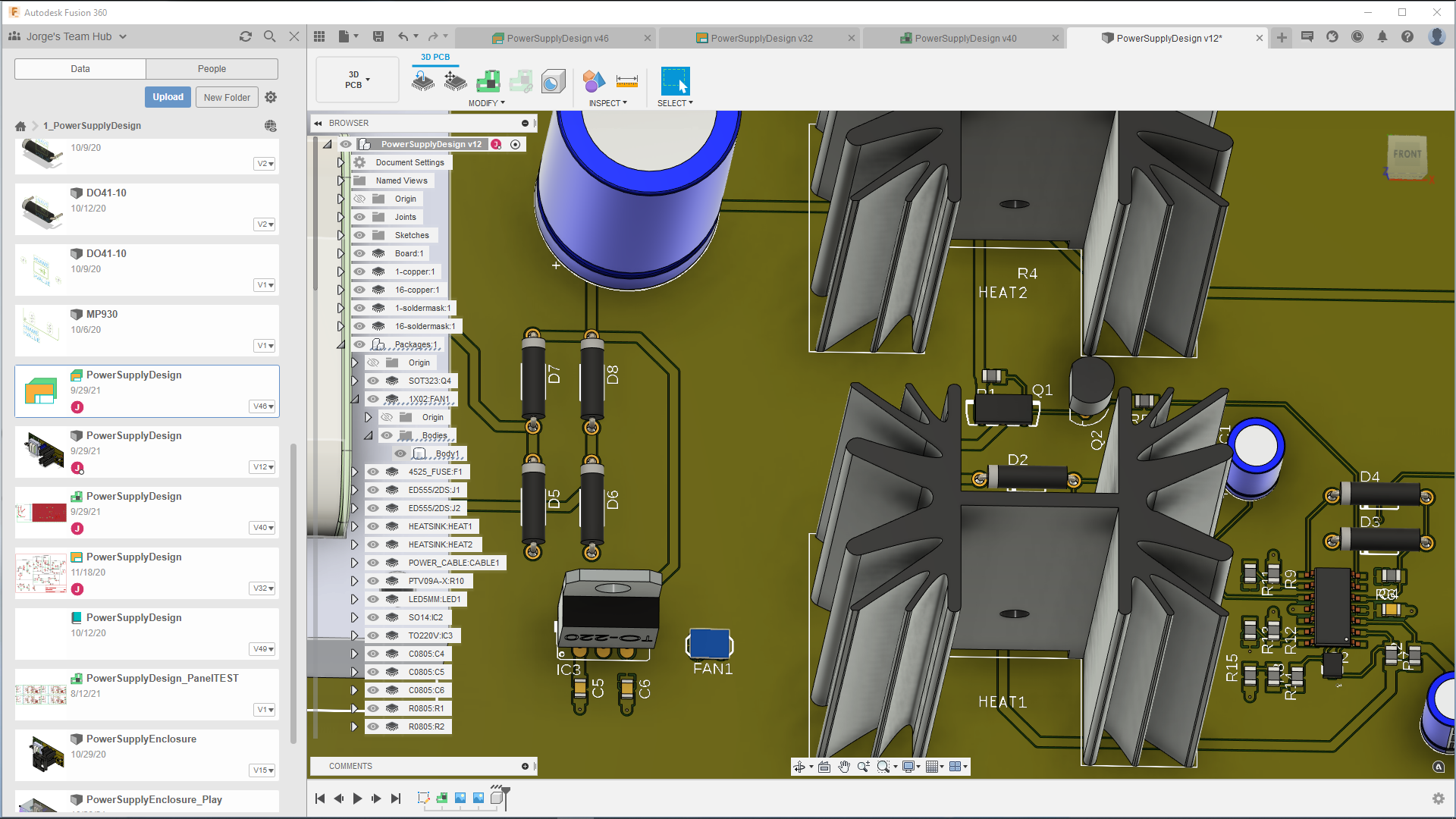Expand the Document Settings node
The width and height of the screenshot is (1456, 819).
coord(340,162)
